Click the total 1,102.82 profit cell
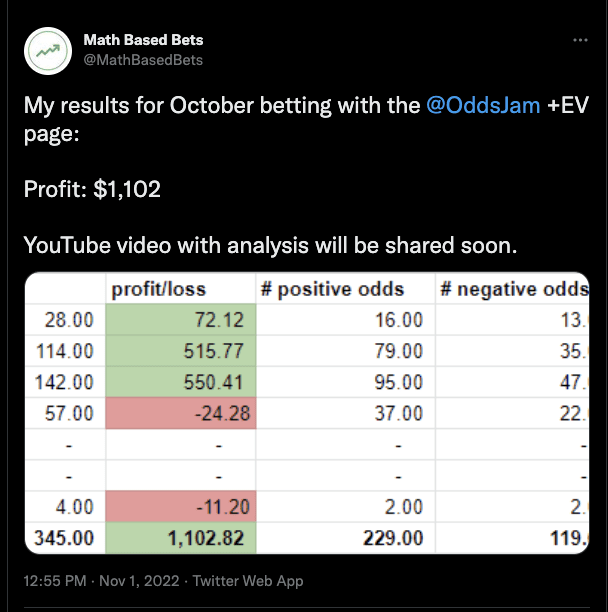Image resolution: width=608 pixels, height=612 pixels. tap(181, 538)
